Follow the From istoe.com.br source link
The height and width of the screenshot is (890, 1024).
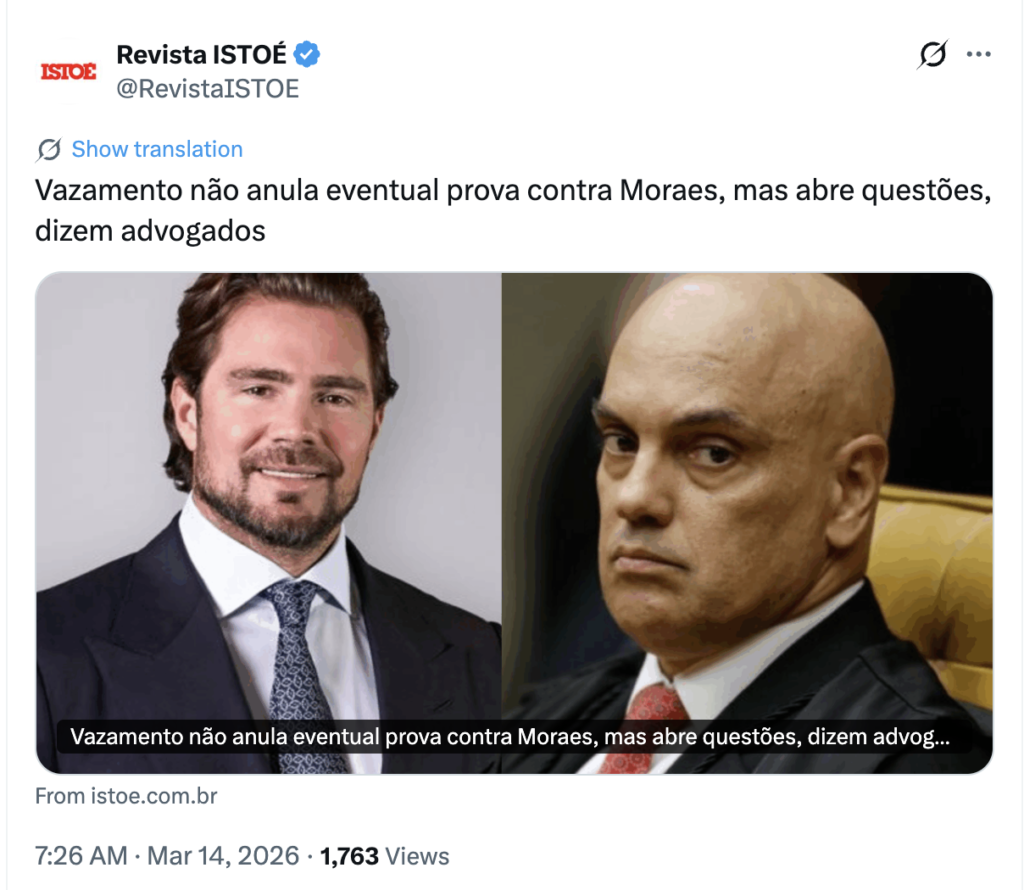click(x=126, y=796)
